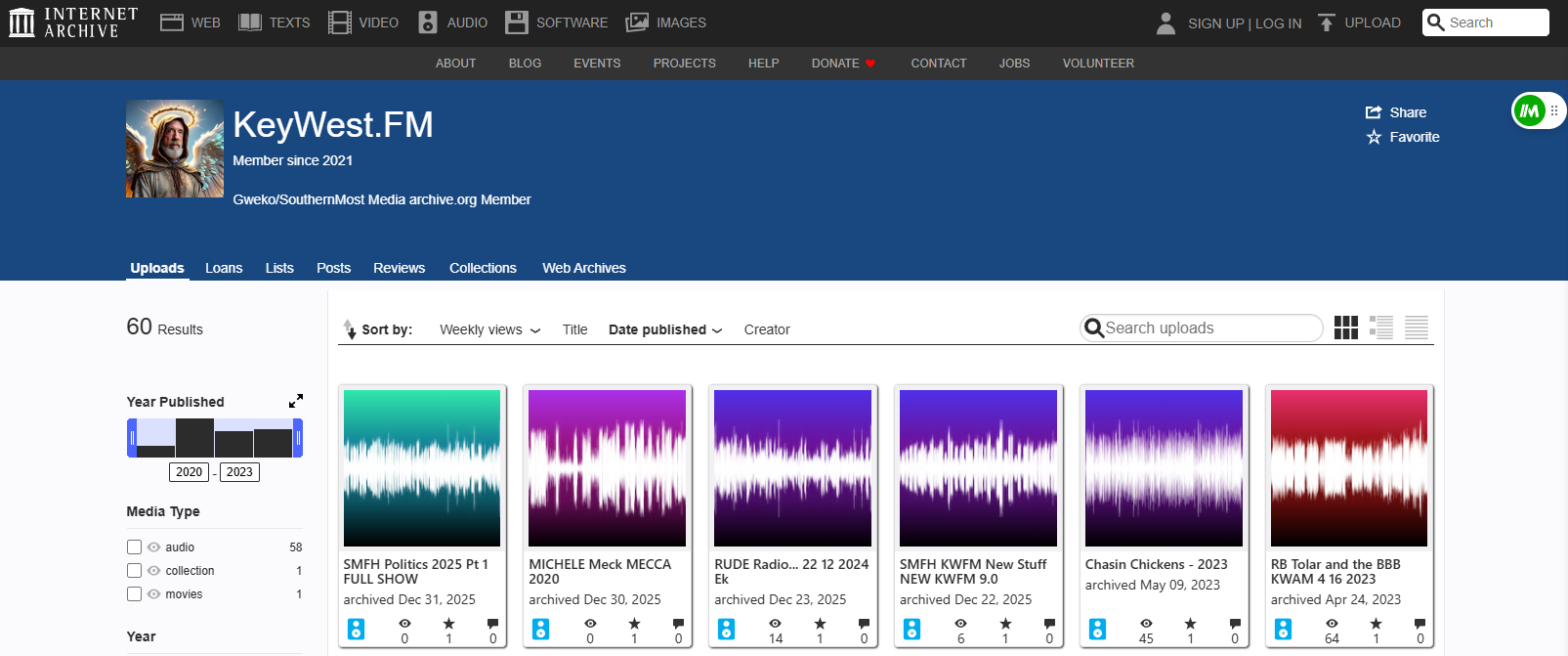Toggle sort direction arrows icon
Screen dimensions: 1568x656
pos(350,329)
